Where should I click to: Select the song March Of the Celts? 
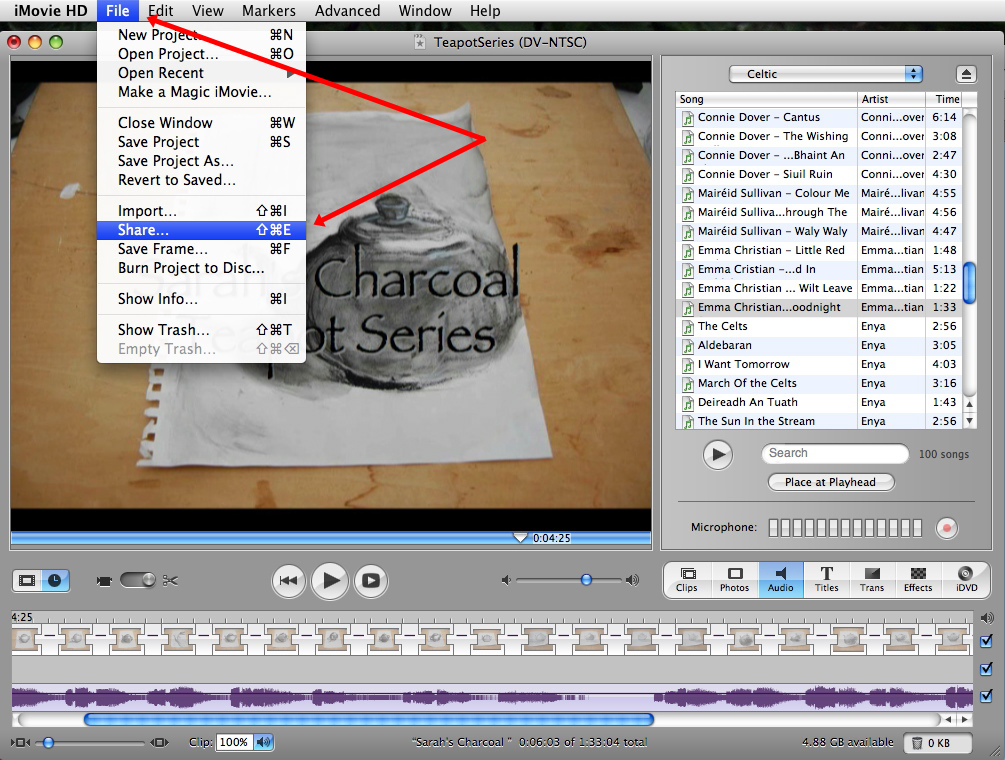coord(820,383)
